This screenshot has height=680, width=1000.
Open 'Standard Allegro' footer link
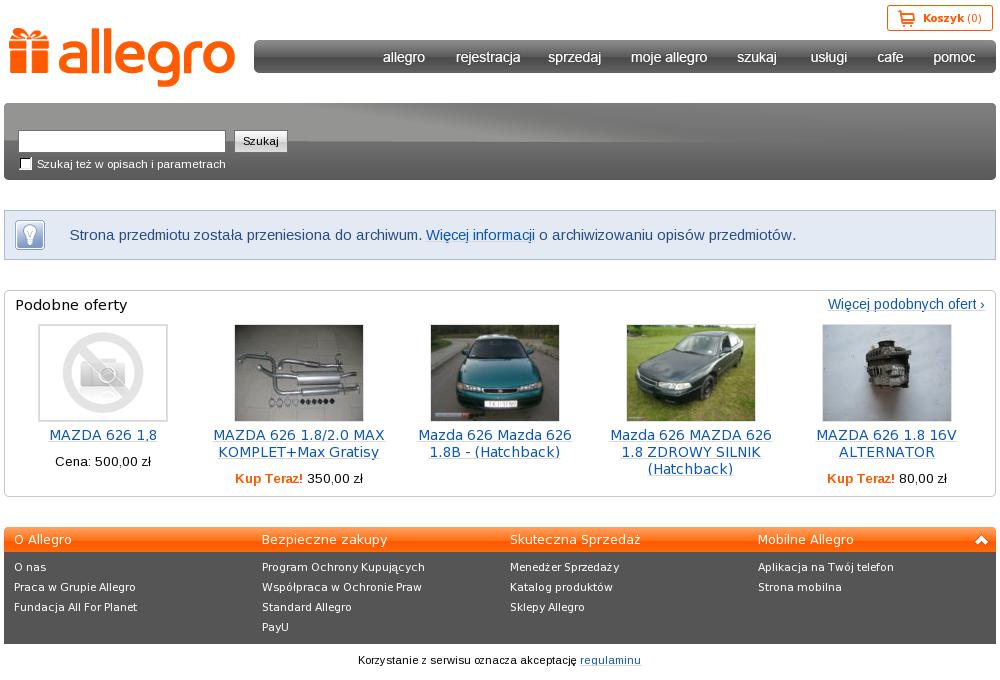[307, 607]
